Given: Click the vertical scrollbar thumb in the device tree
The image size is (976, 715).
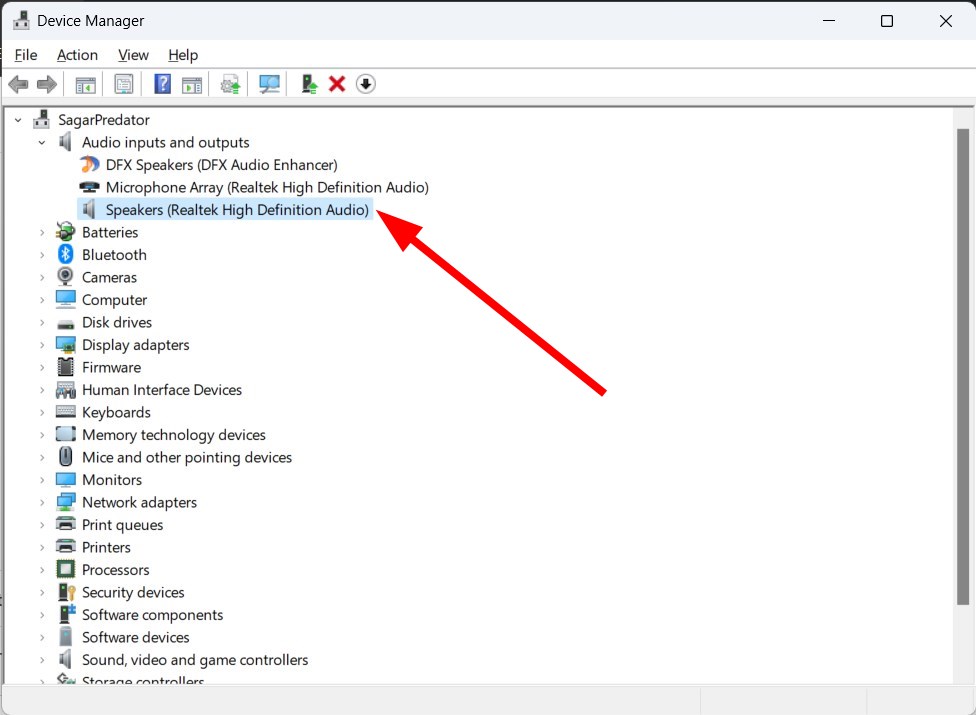Looking at the screenshot, I should coord(962,367).
